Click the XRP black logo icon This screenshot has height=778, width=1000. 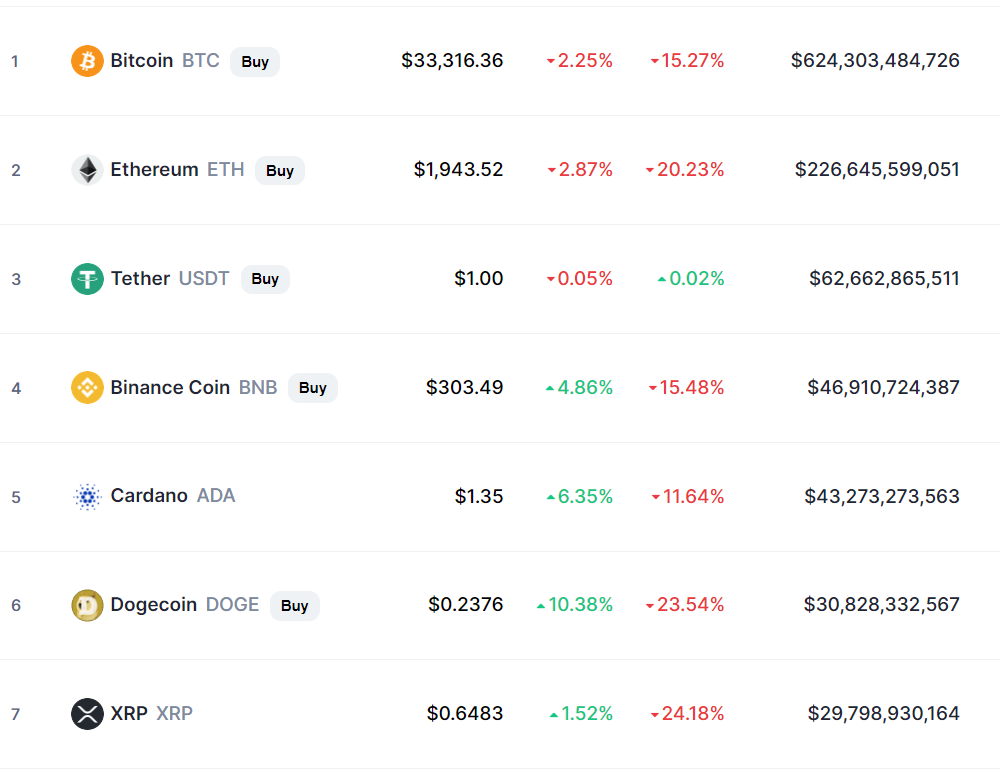[87, 714]
